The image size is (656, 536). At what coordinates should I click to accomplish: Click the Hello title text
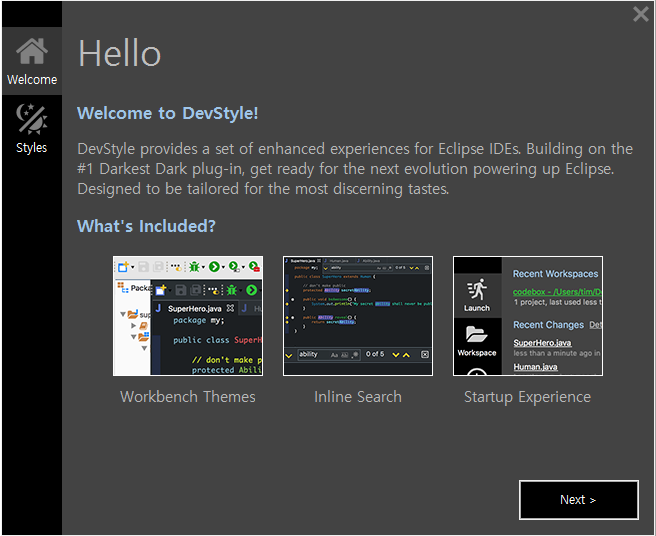click(x=120, y=53)
